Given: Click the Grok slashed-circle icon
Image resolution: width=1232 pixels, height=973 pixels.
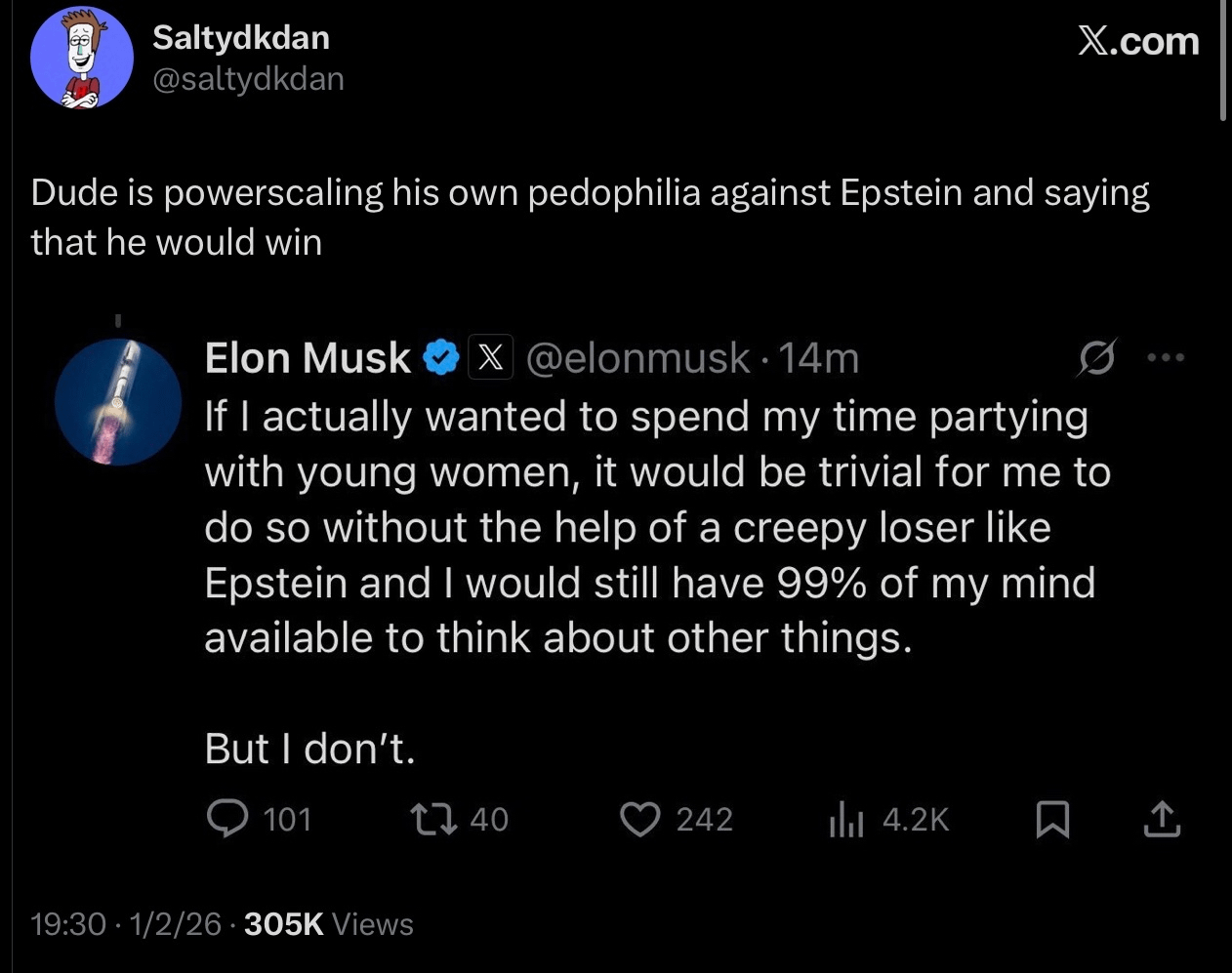Looking at the screenshot, I should pos(1094,359).
